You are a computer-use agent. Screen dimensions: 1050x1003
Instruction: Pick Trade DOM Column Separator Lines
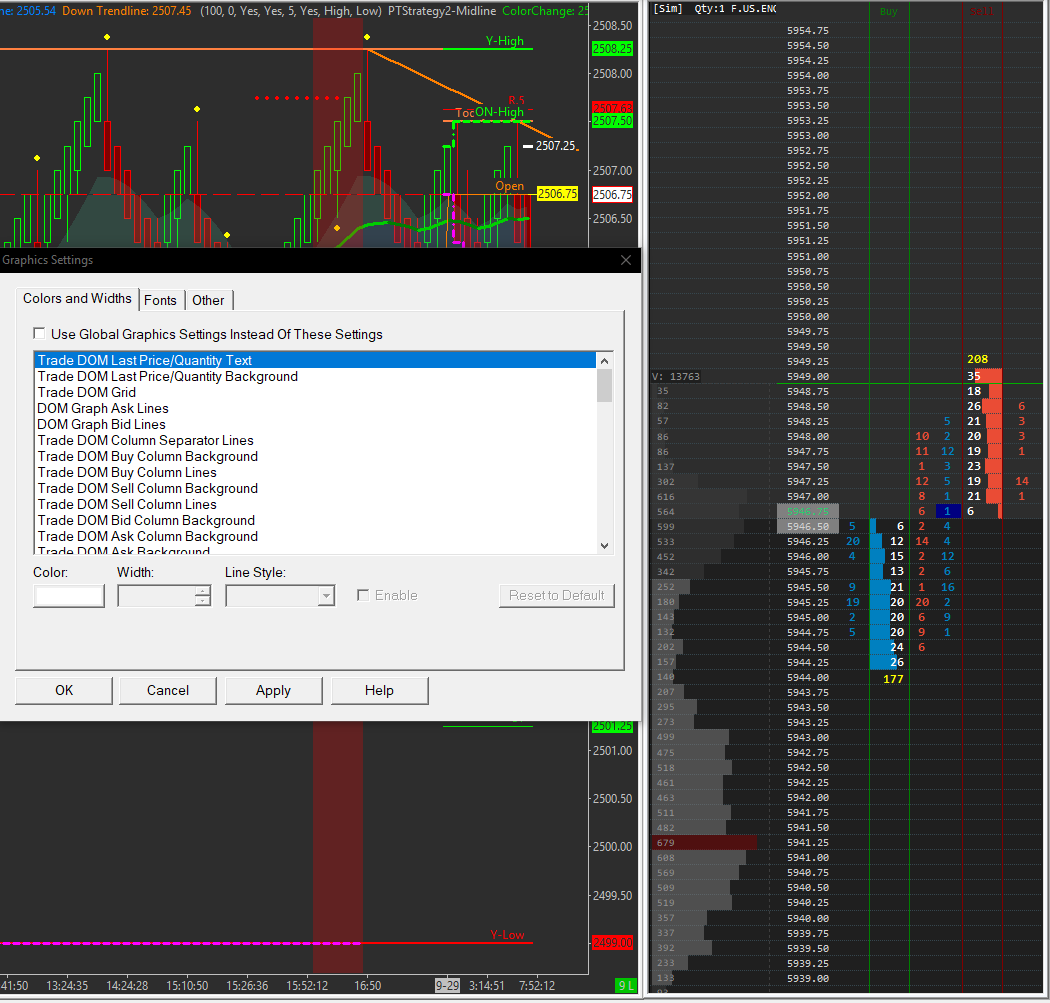pos(145,440)
